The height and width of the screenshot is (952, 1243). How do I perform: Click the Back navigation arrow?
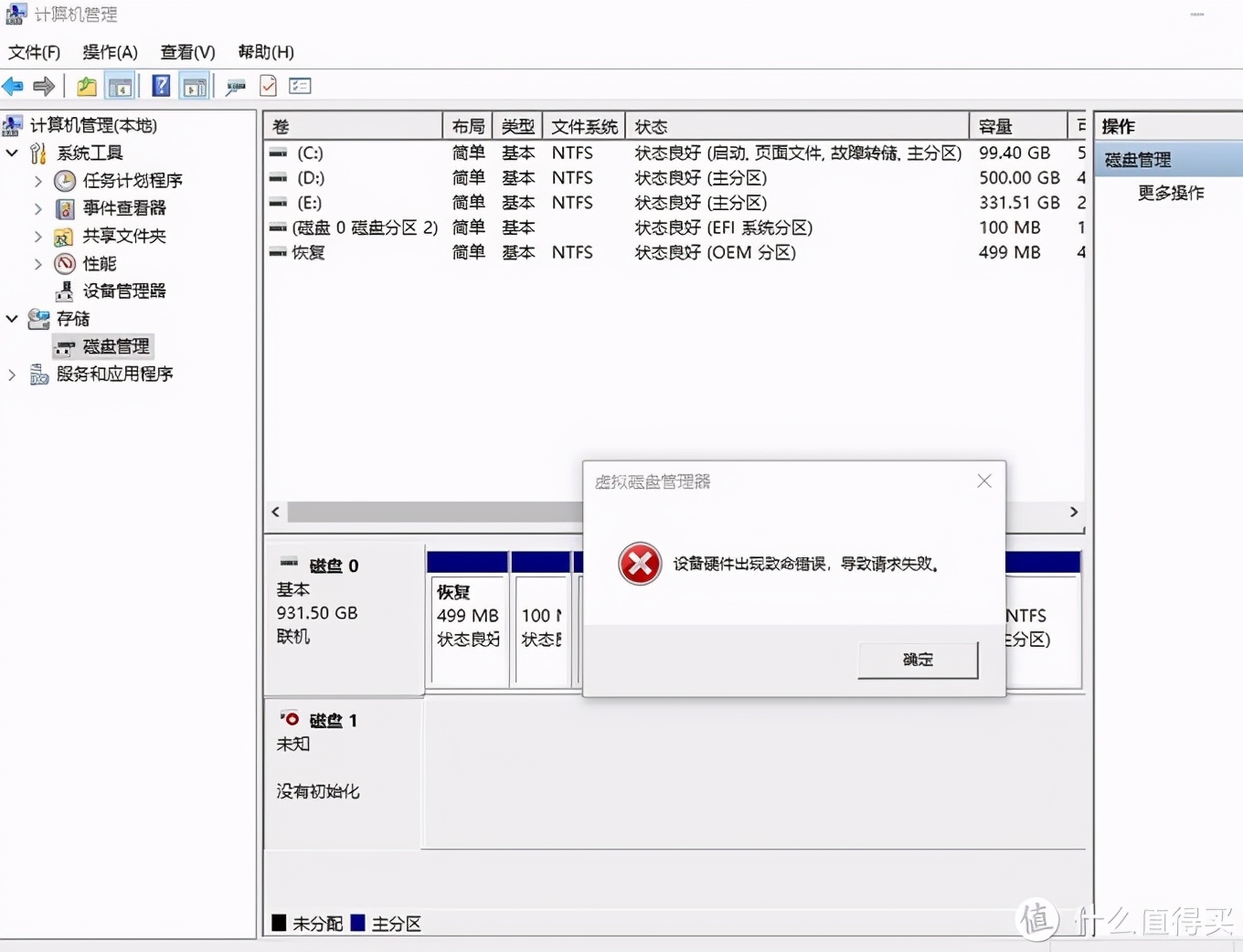[13, 86]
